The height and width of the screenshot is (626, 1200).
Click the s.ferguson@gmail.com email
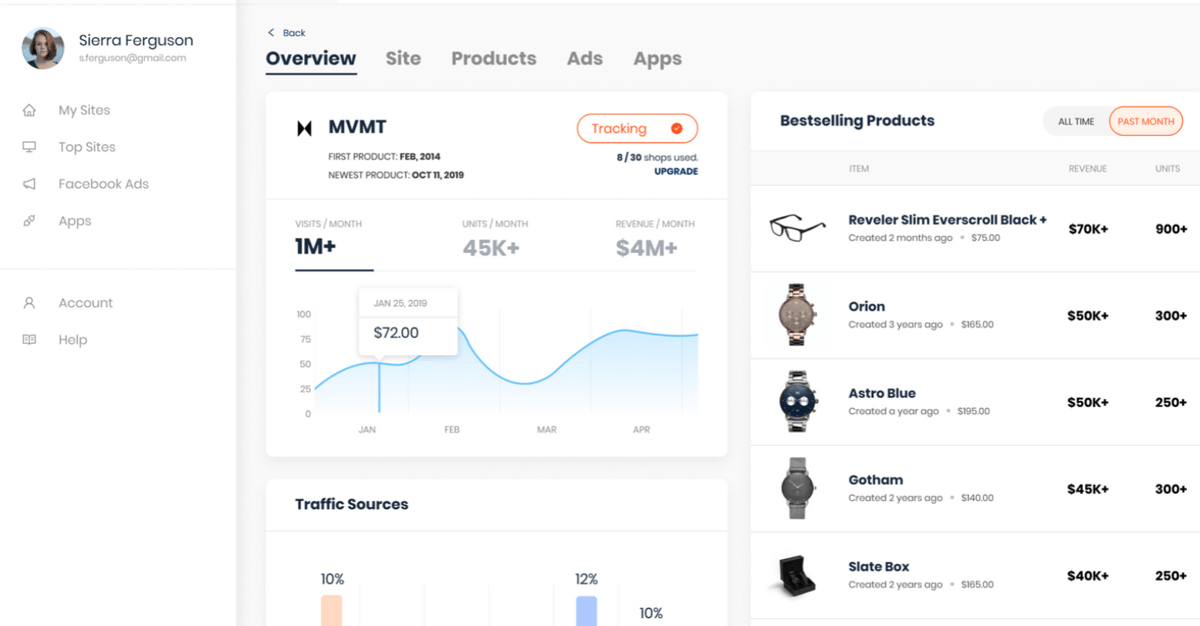(133, 58)
